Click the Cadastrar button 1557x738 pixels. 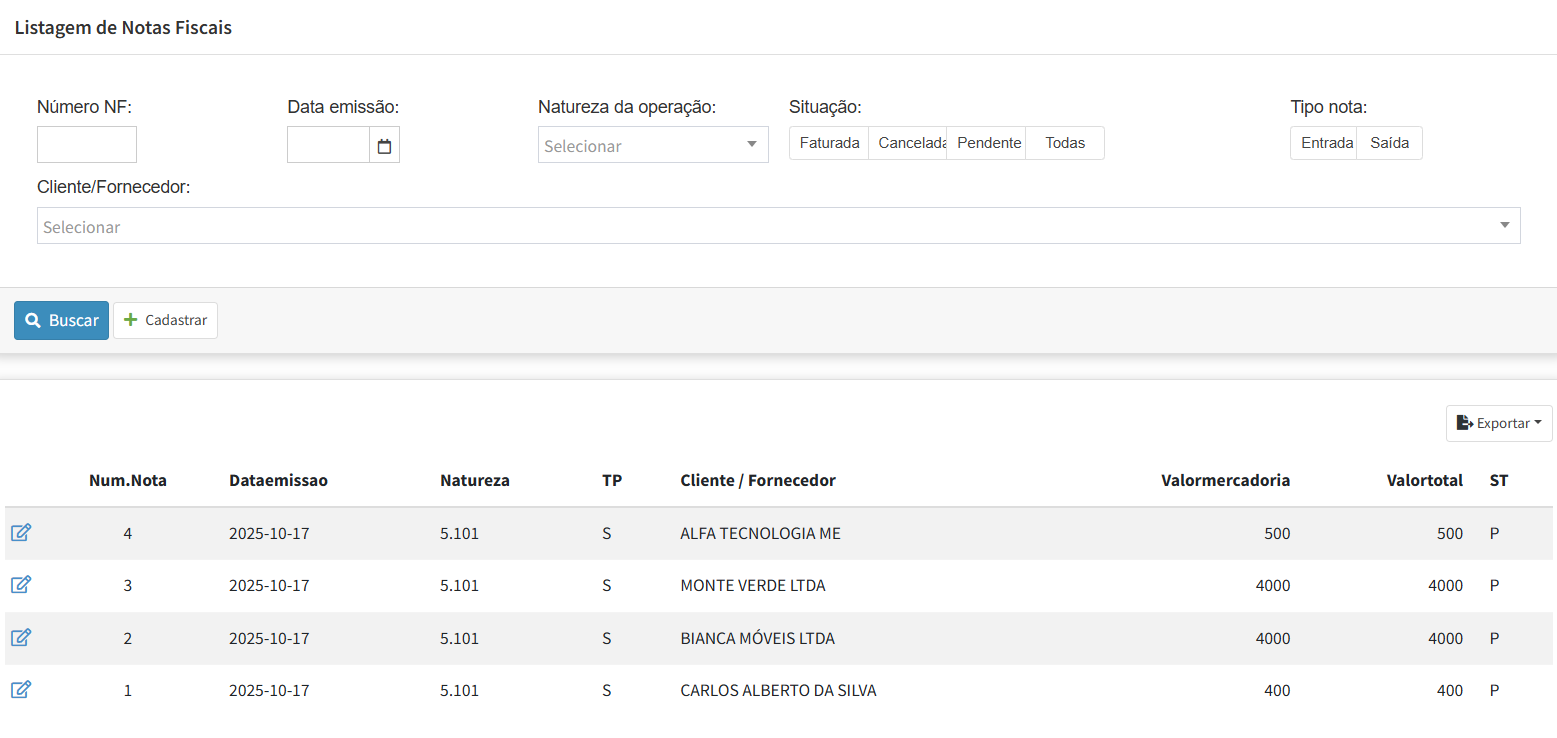tap(165, 320)
